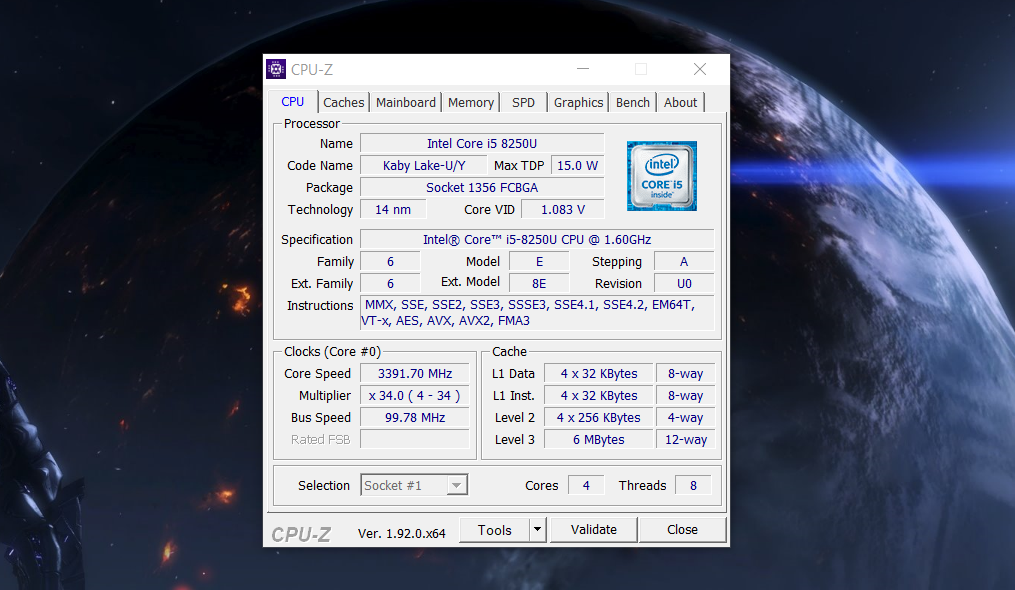Click the CPU-Z app icon in title bar
The width and height of the screenshot is (1015, 590).
pos(276,69)
